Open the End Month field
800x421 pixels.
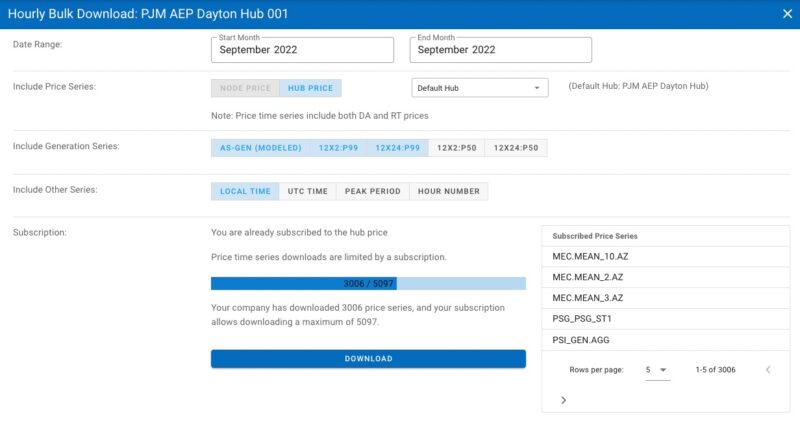pos(501,49)
